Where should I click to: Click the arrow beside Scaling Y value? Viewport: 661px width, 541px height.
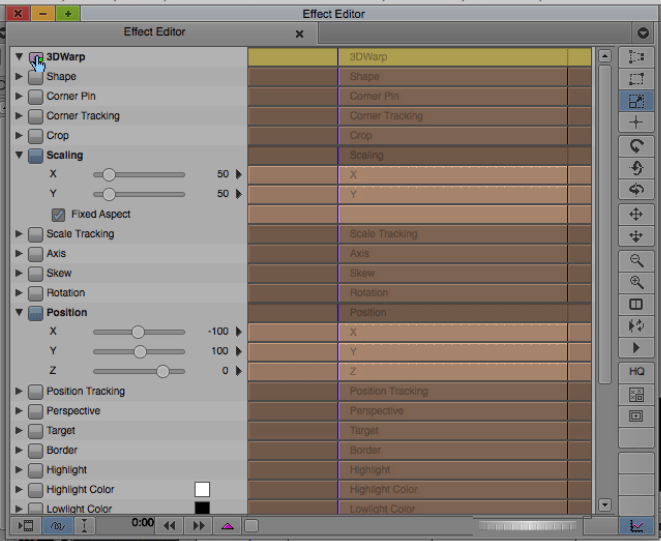239,194
